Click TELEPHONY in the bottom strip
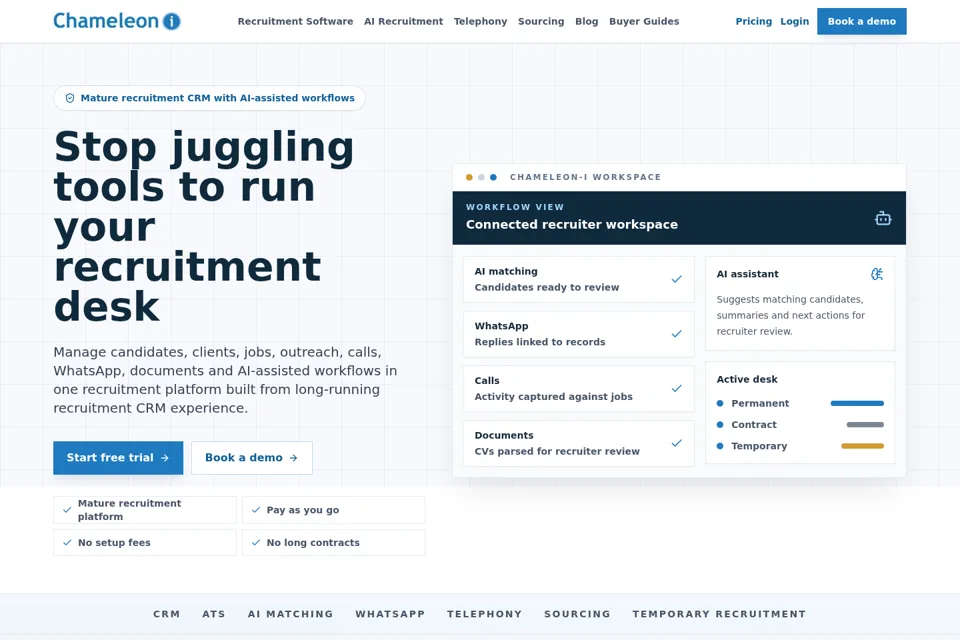960x640 pixels. 484,614
